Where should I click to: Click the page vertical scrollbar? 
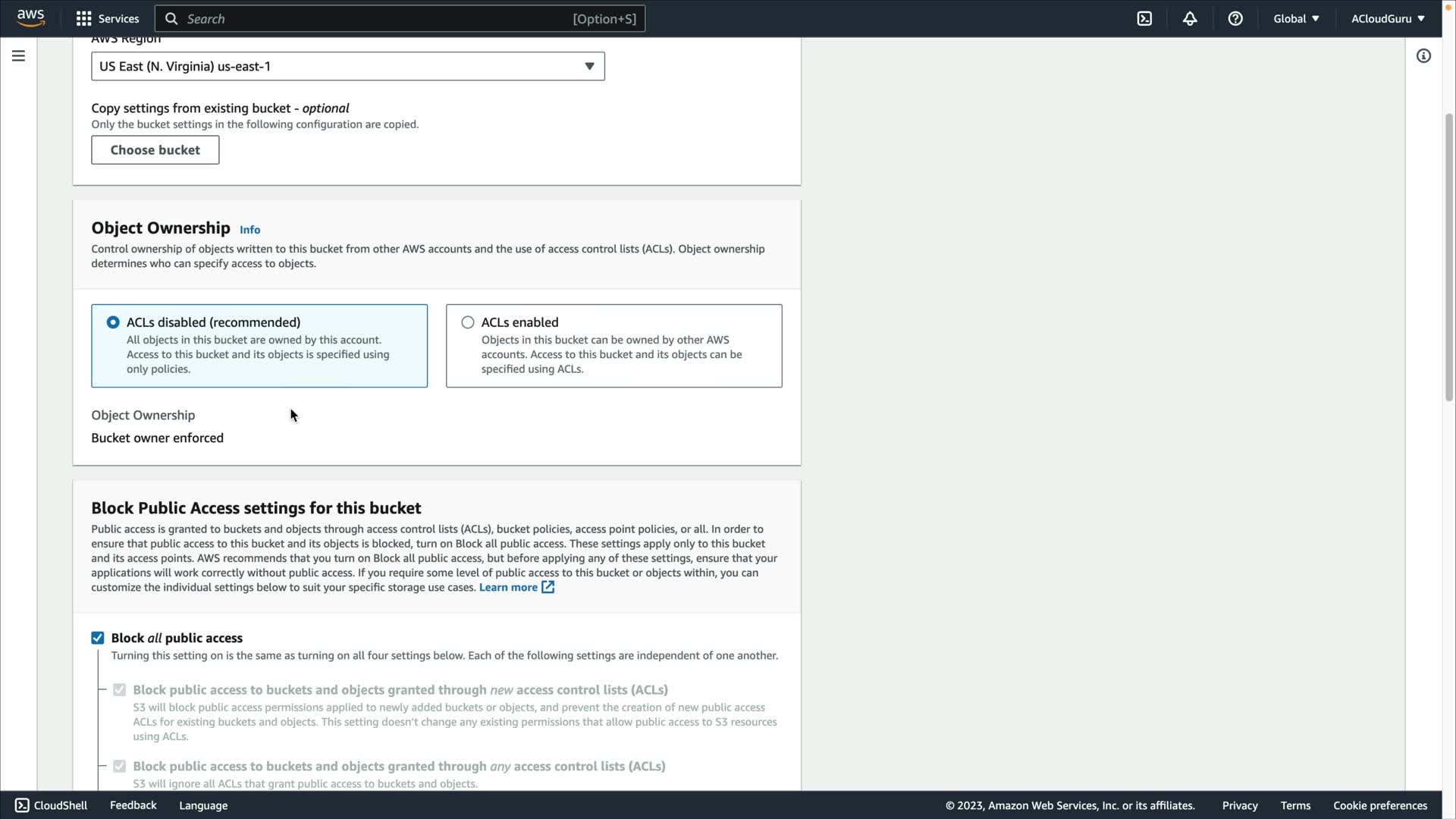(x=1449, y=258)
